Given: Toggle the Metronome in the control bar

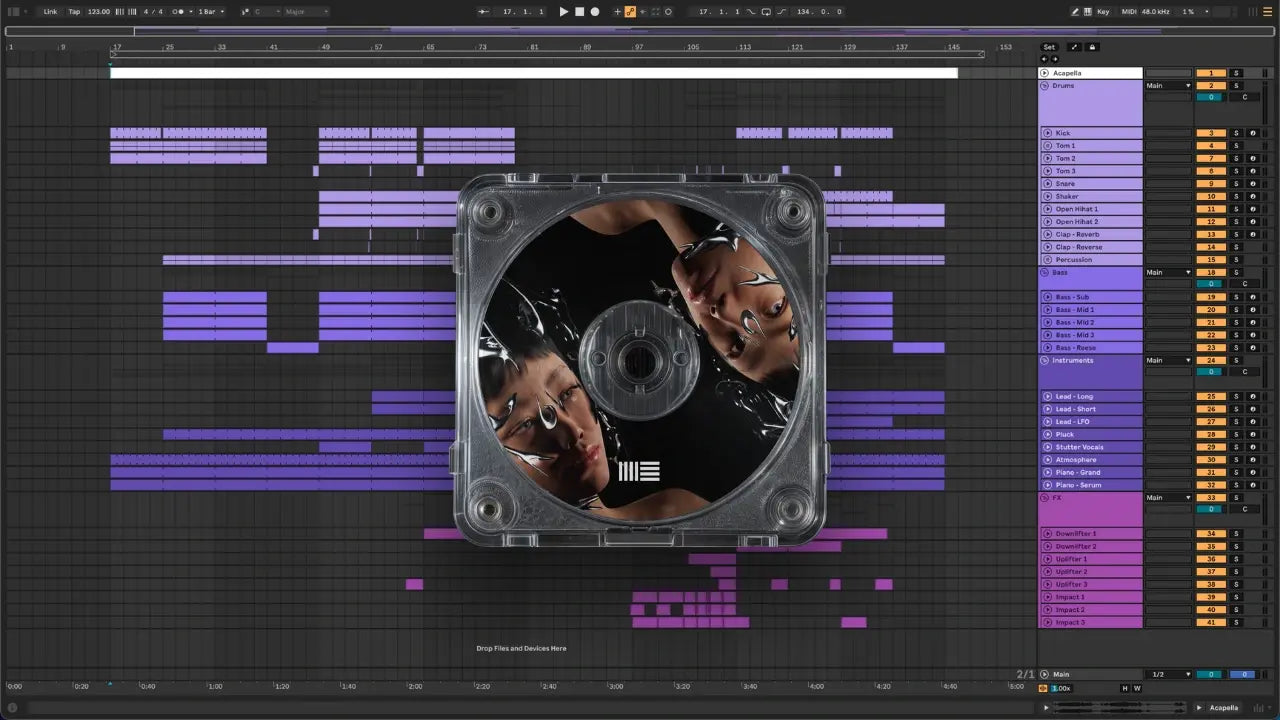Looking at the screenshot, I should (178, 12).
